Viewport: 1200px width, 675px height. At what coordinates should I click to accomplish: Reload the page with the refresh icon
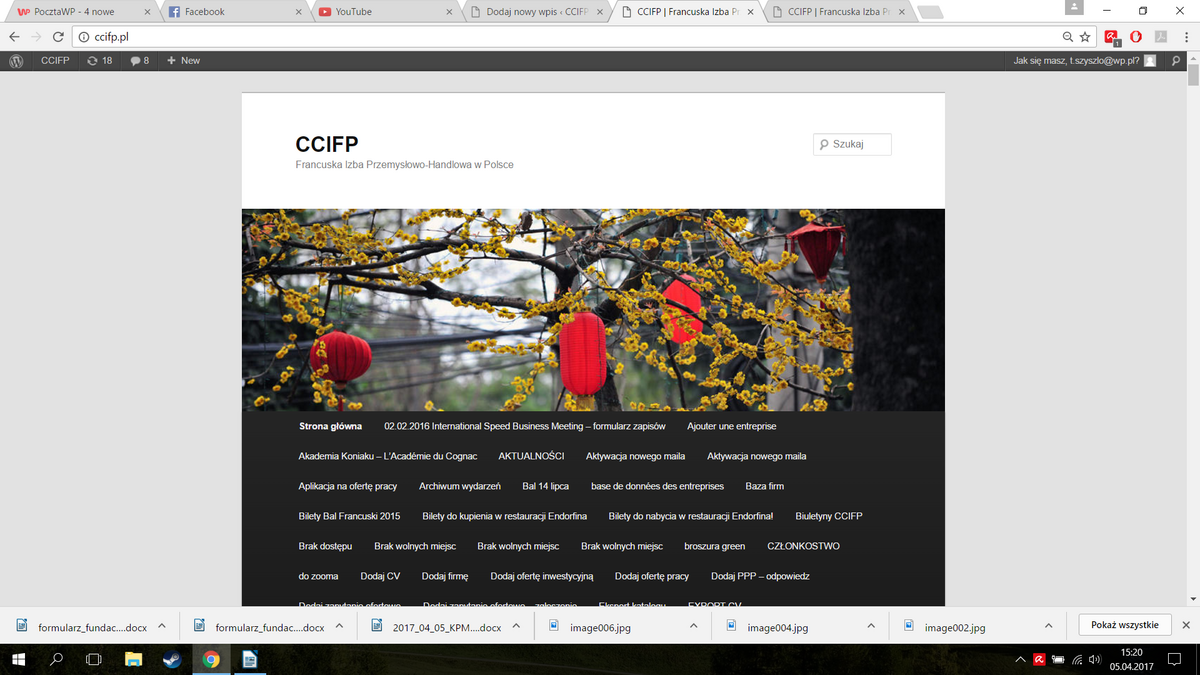pos(58,37)
